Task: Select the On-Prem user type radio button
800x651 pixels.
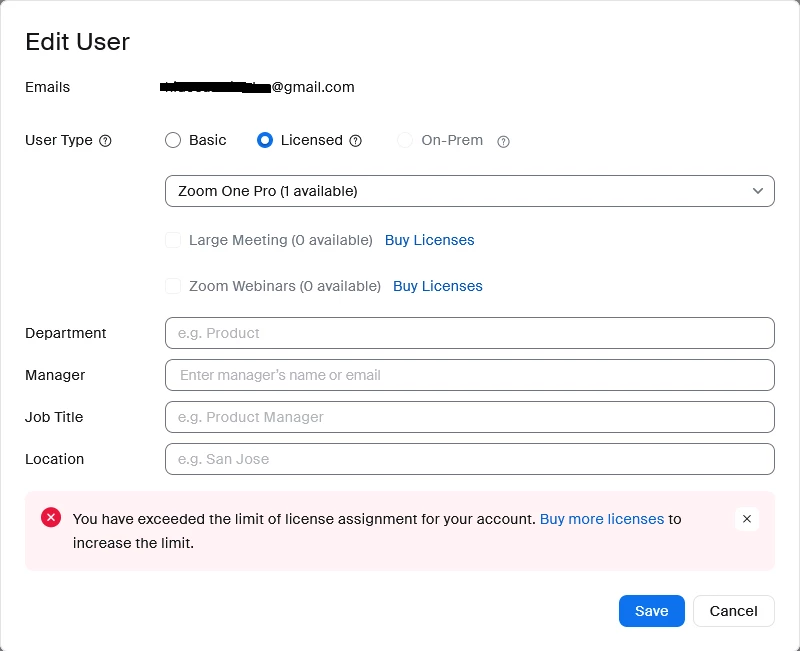Action: point(405,140)
